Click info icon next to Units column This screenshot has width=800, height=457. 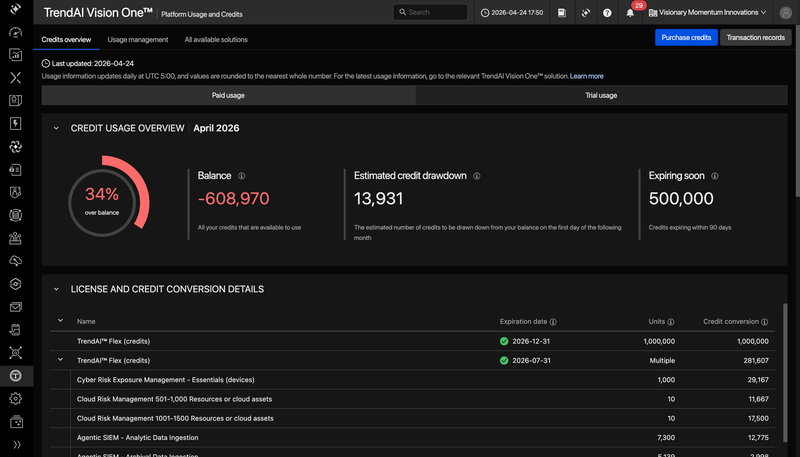[671, 322]
